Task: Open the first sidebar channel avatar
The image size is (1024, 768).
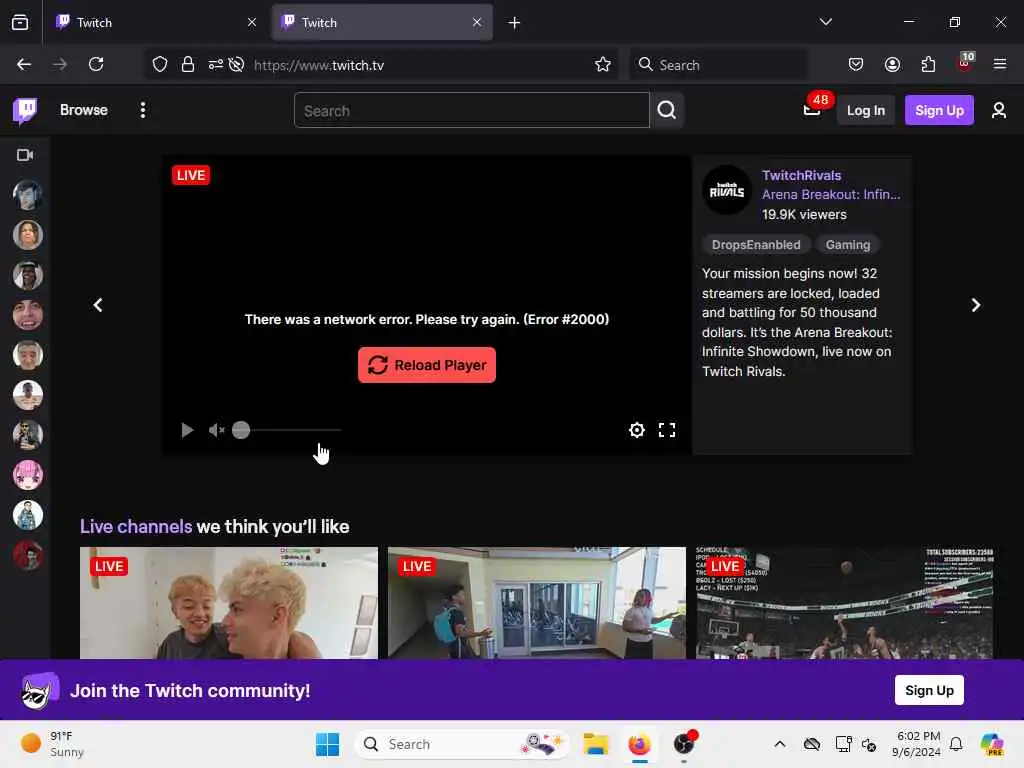Action: coord(27,195)
